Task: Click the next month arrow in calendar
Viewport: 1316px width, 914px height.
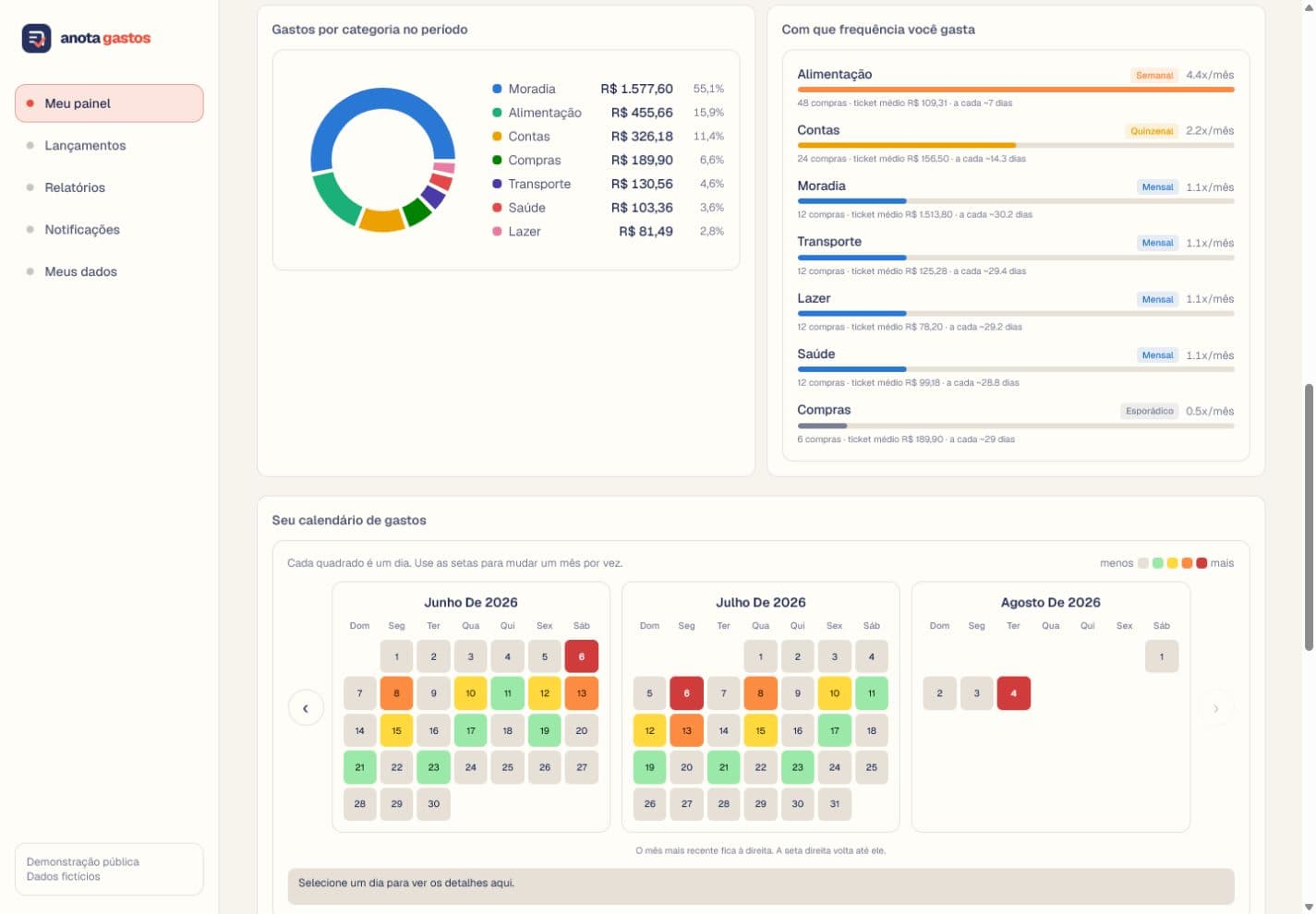Action: [1216, 708]
